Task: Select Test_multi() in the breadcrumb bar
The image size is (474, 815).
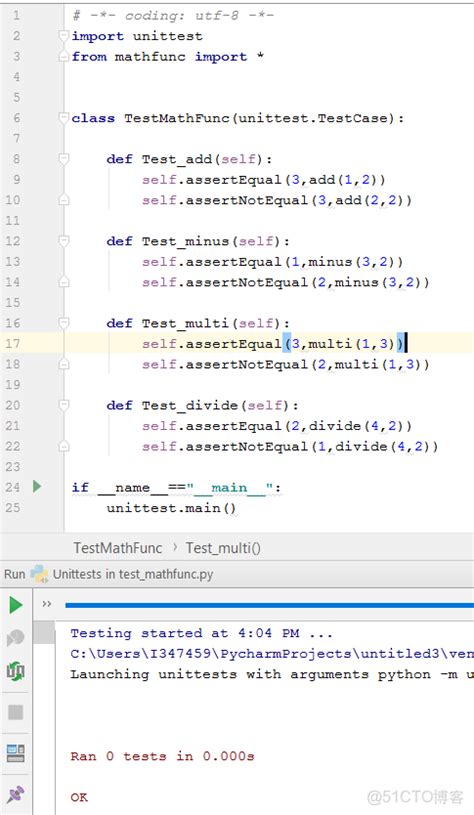Action: pyautogui.click(x=223, y=548)
